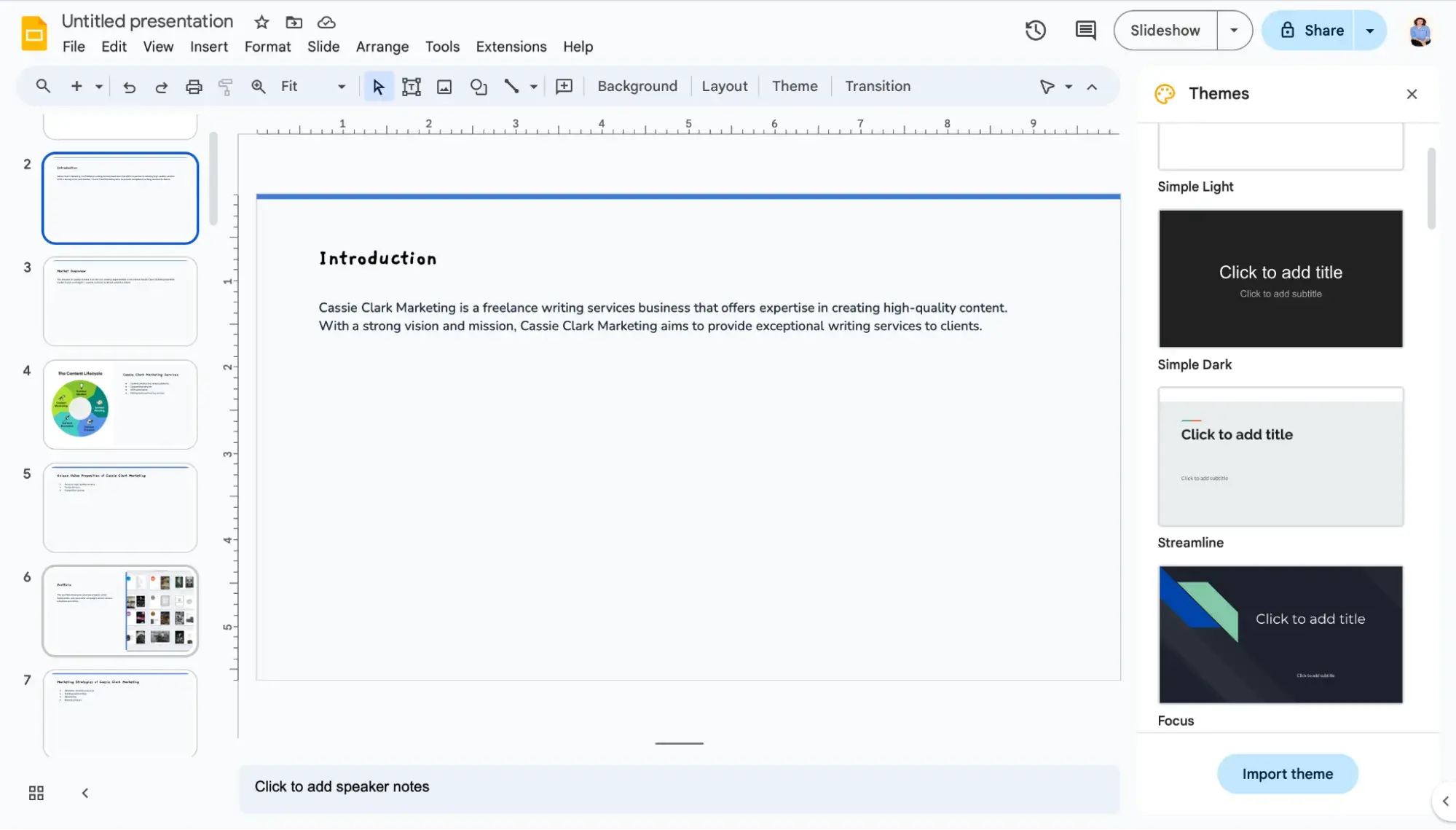Open the insert image tool
The image size is (1456, 830).
pos(444,86)
